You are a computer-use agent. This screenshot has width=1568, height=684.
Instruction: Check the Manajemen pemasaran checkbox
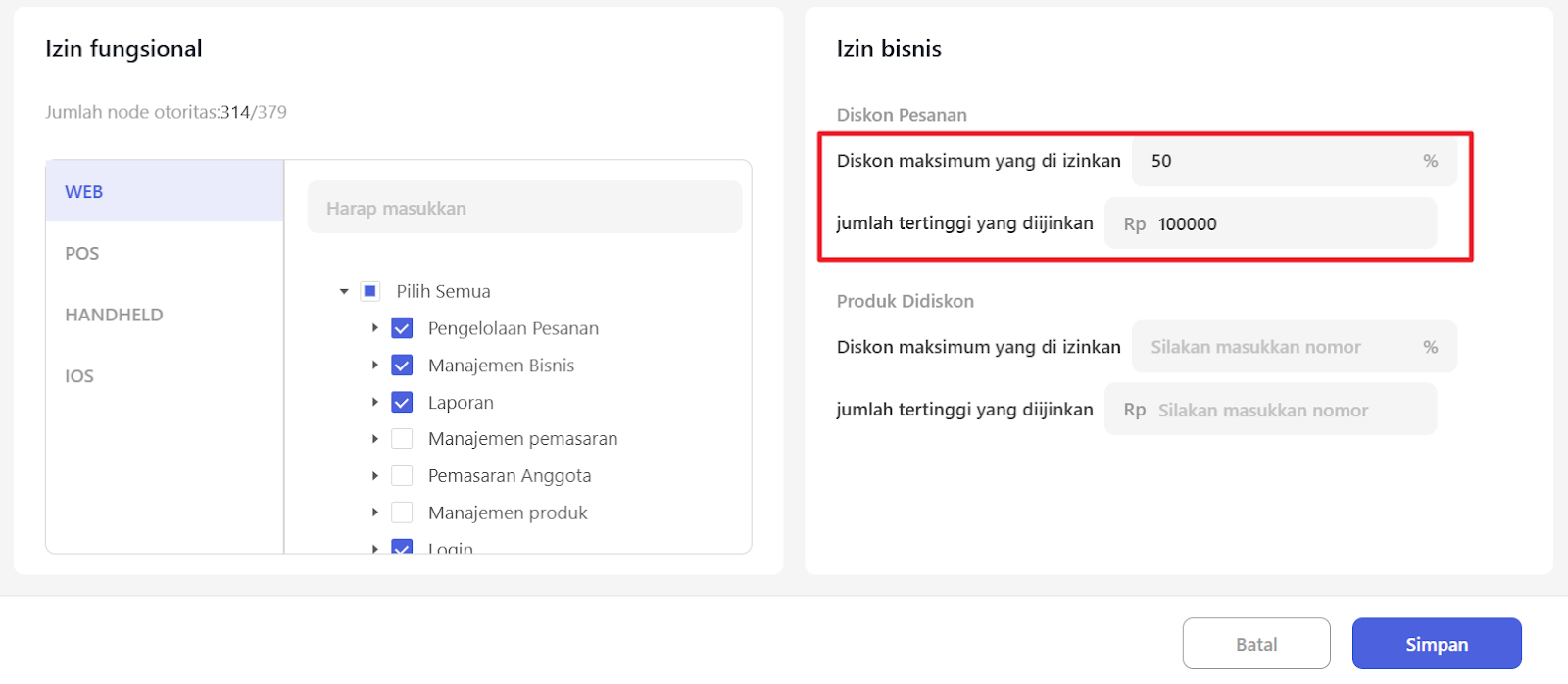[x=402, y=439]
